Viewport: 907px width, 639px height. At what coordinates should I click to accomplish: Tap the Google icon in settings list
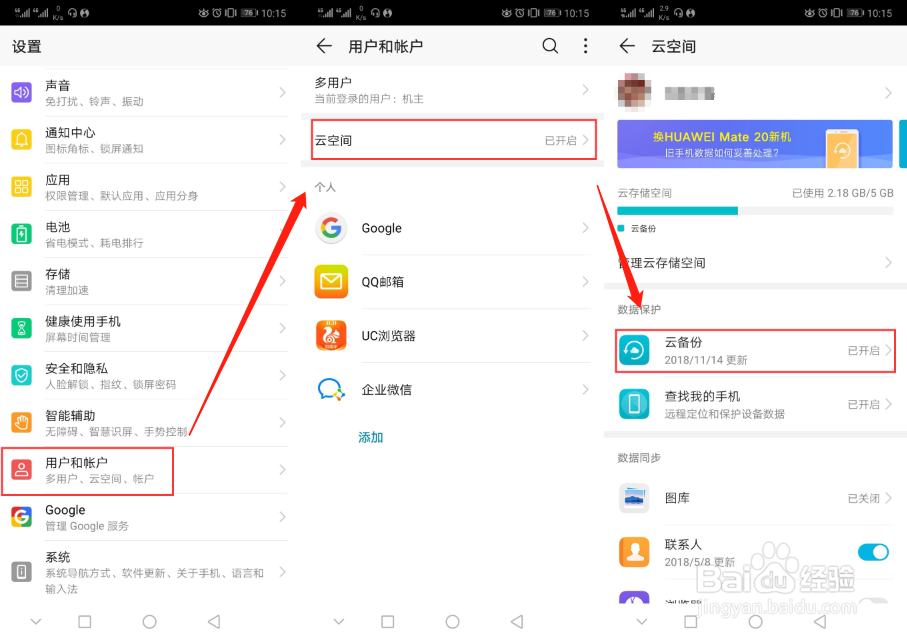tap(21, 517)
